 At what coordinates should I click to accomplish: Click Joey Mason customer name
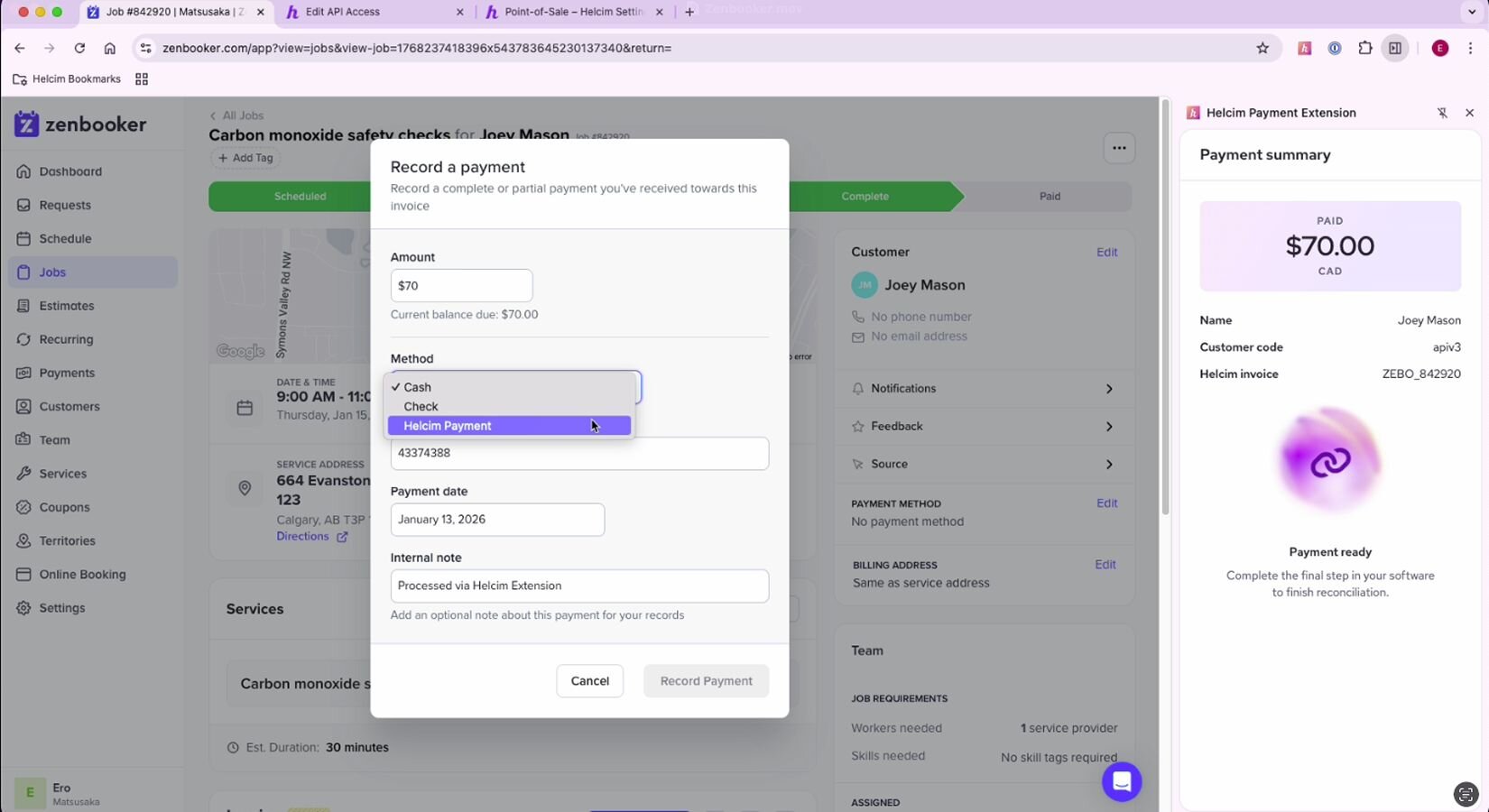tap(924, 285)
